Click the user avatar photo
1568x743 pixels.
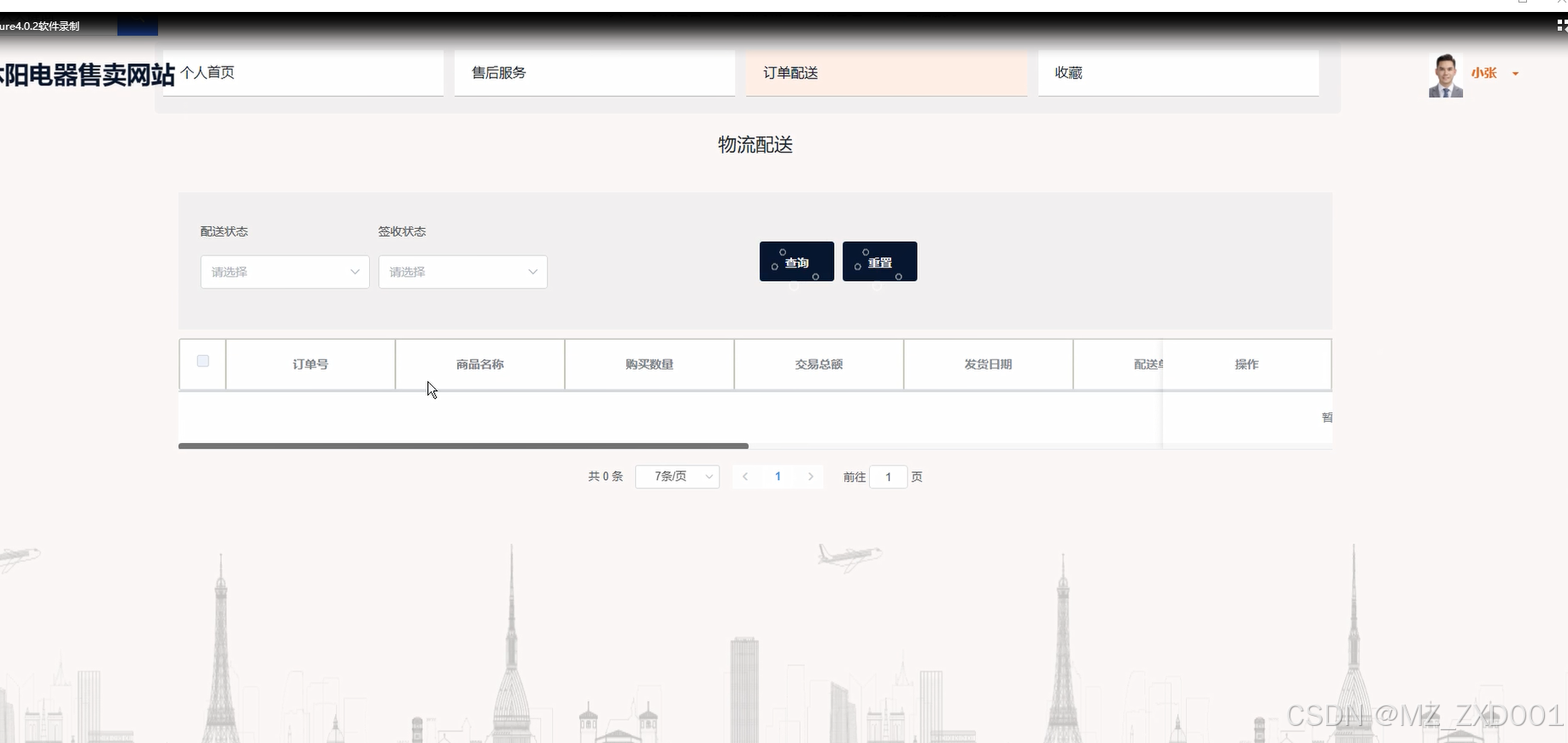coord(1446,75)
